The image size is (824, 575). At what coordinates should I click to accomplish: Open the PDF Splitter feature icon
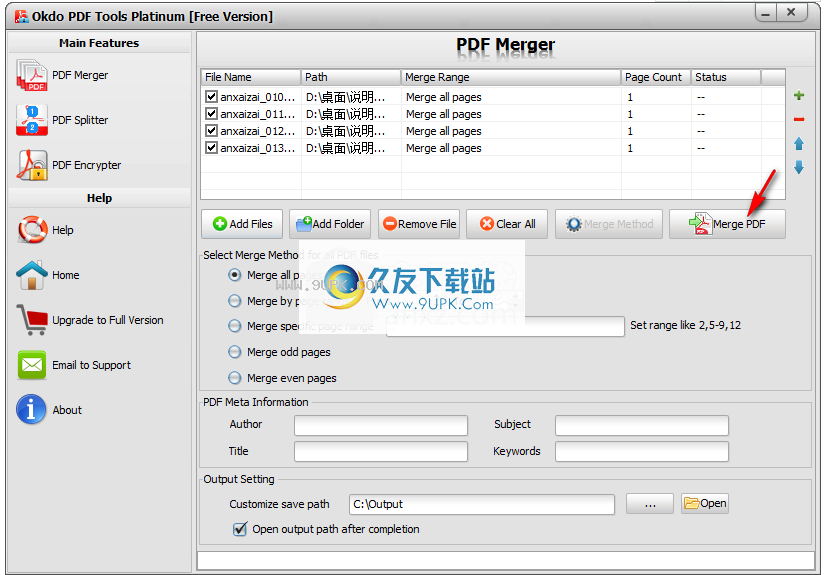pos(32,120)
